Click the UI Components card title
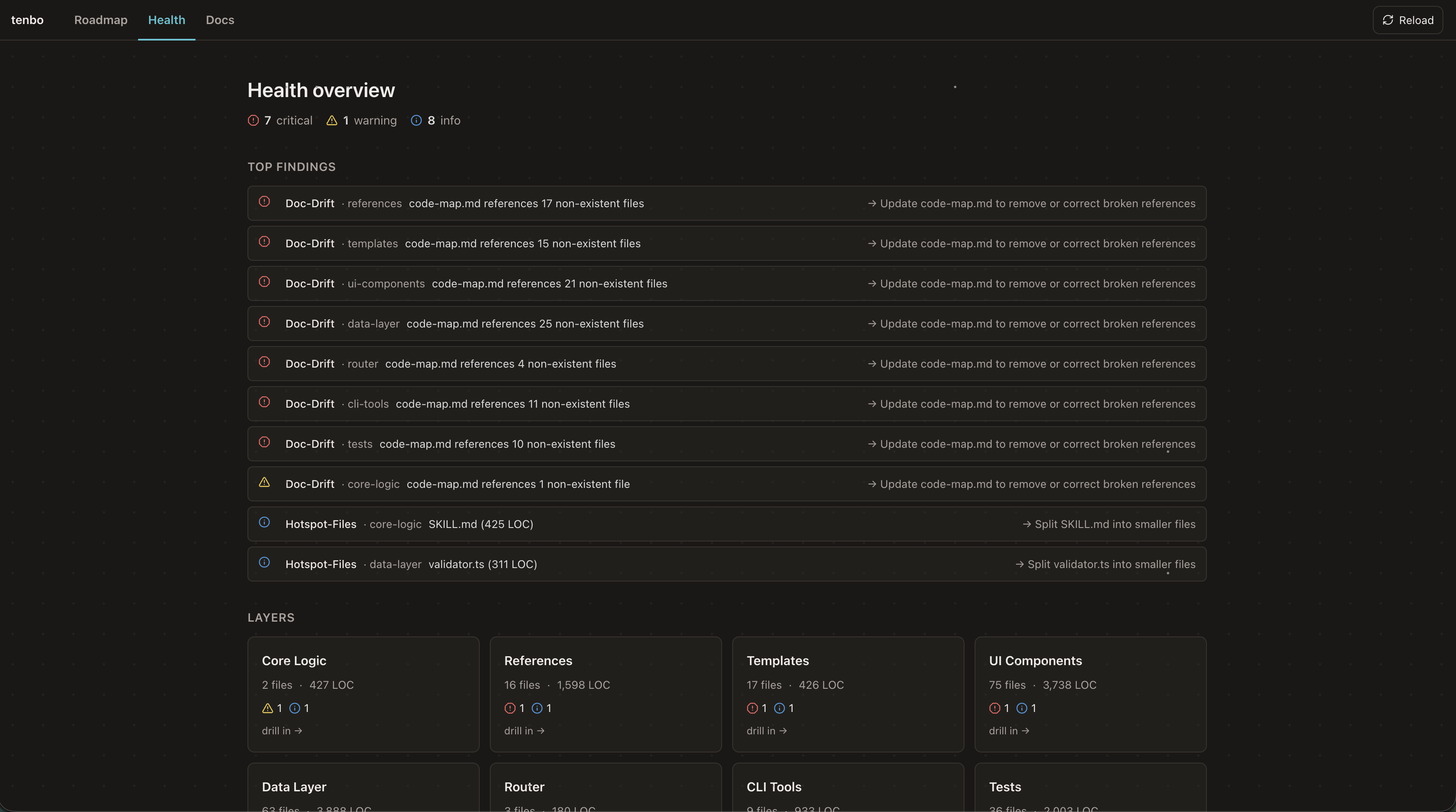This screenshot has width=1456, height=812. 1035,661
